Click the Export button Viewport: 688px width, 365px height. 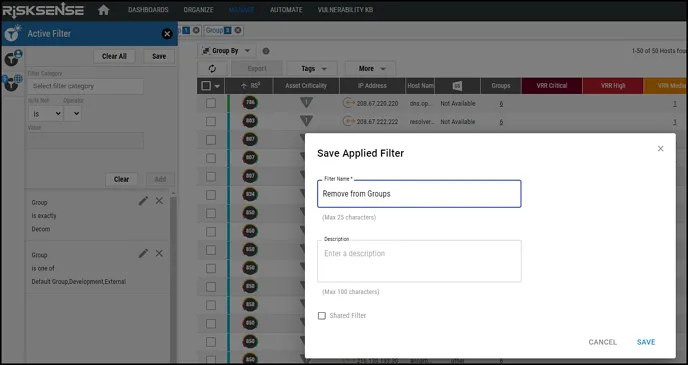click(x=257, y=68)
